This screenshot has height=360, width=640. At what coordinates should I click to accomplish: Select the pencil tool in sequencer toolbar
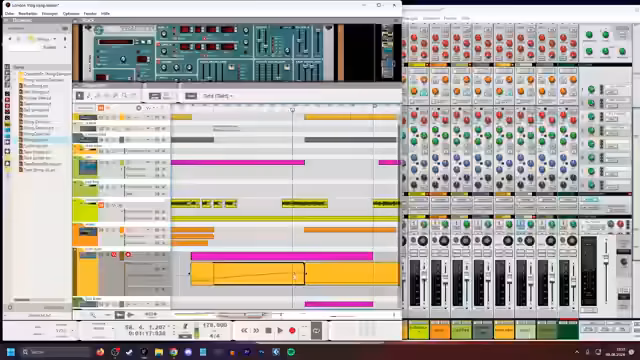point(89,96)
